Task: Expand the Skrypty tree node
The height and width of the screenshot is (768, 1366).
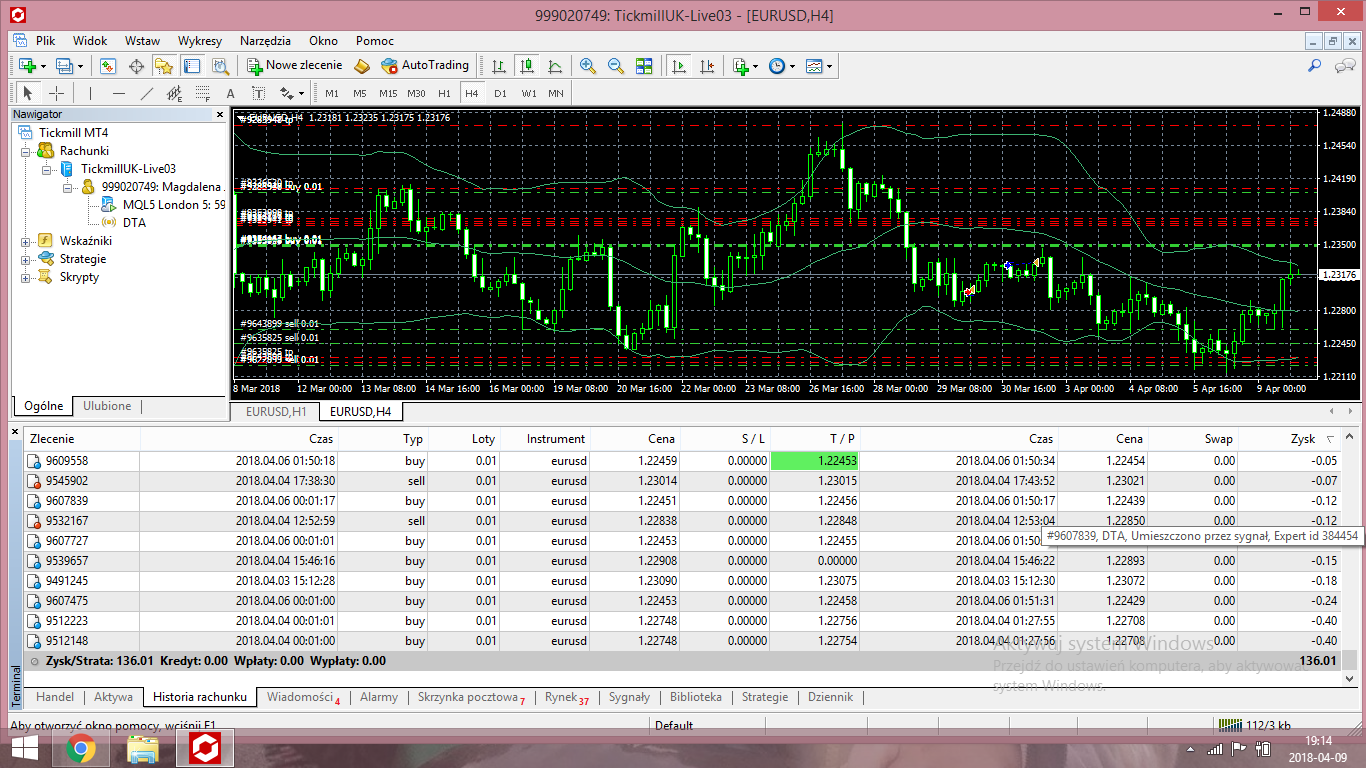Action: (26, 277)
